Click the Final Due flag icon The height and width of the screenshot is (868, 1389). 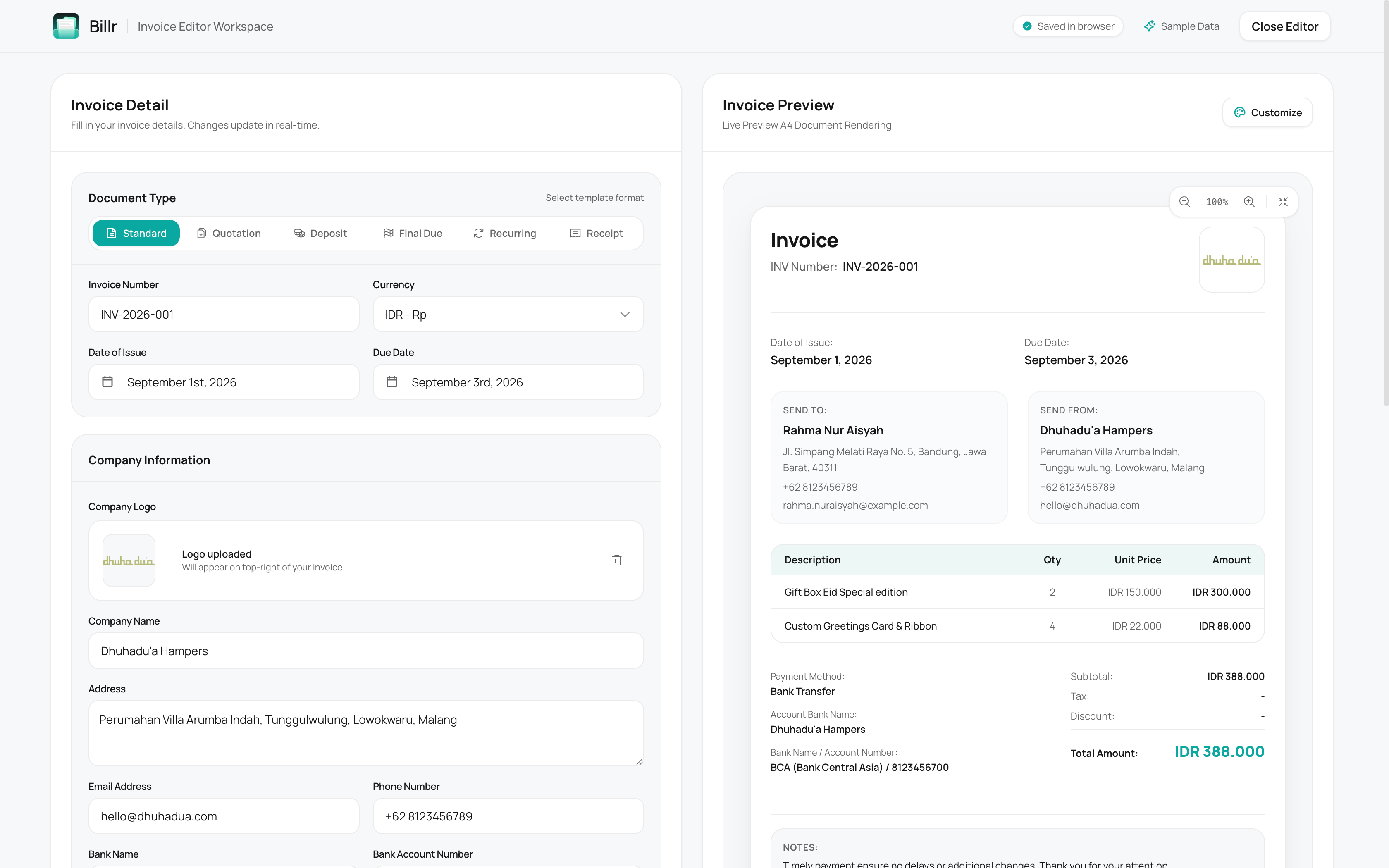(x=389, y=233)
